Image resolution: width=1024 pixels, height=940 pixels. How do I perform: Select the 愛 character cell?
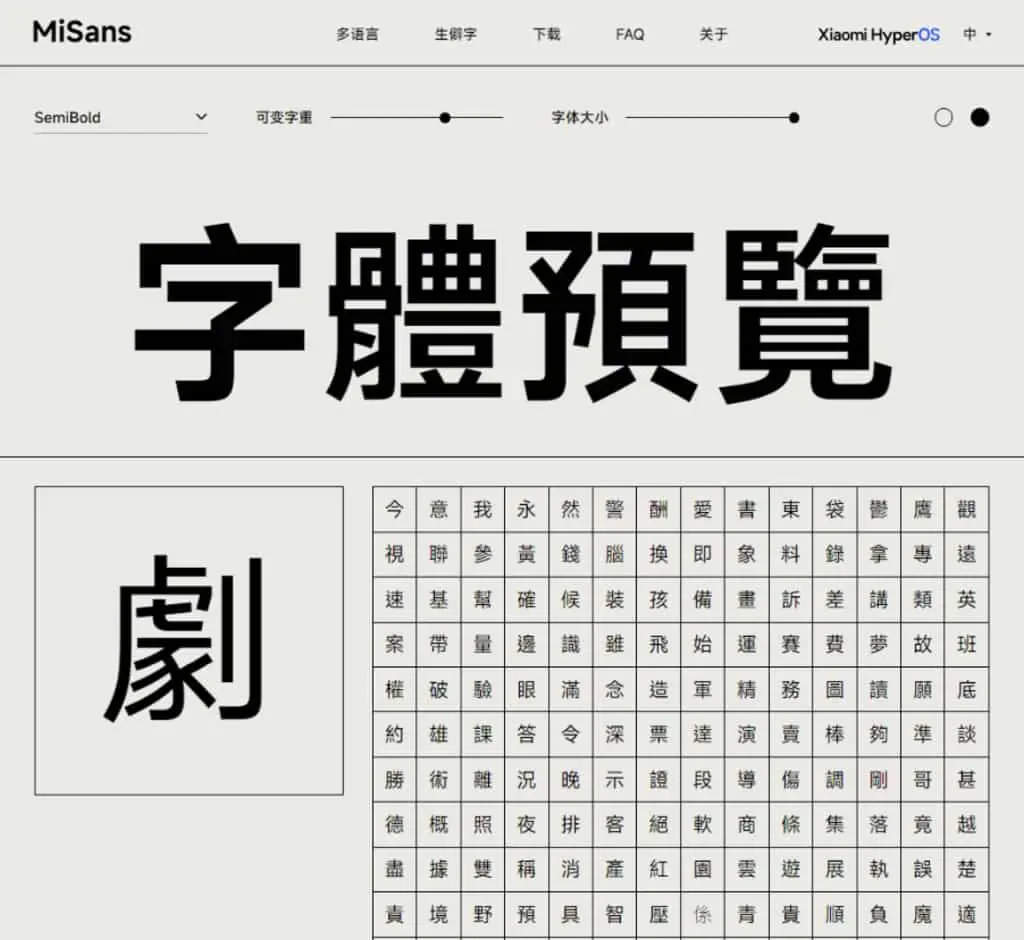(703, 509)
